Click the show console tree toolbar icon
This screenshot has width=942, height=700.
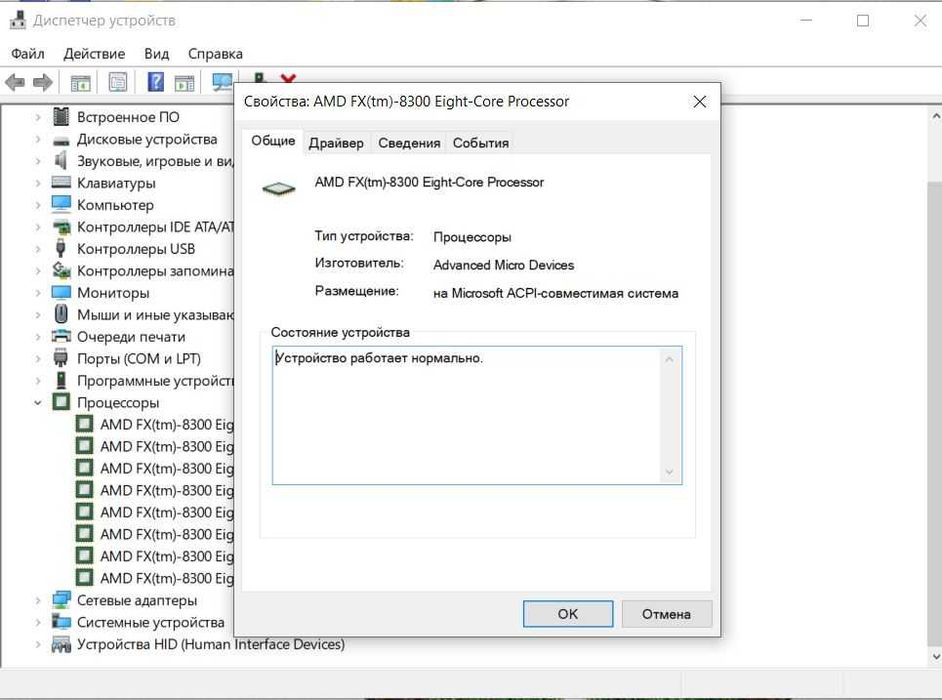(81, 82)
